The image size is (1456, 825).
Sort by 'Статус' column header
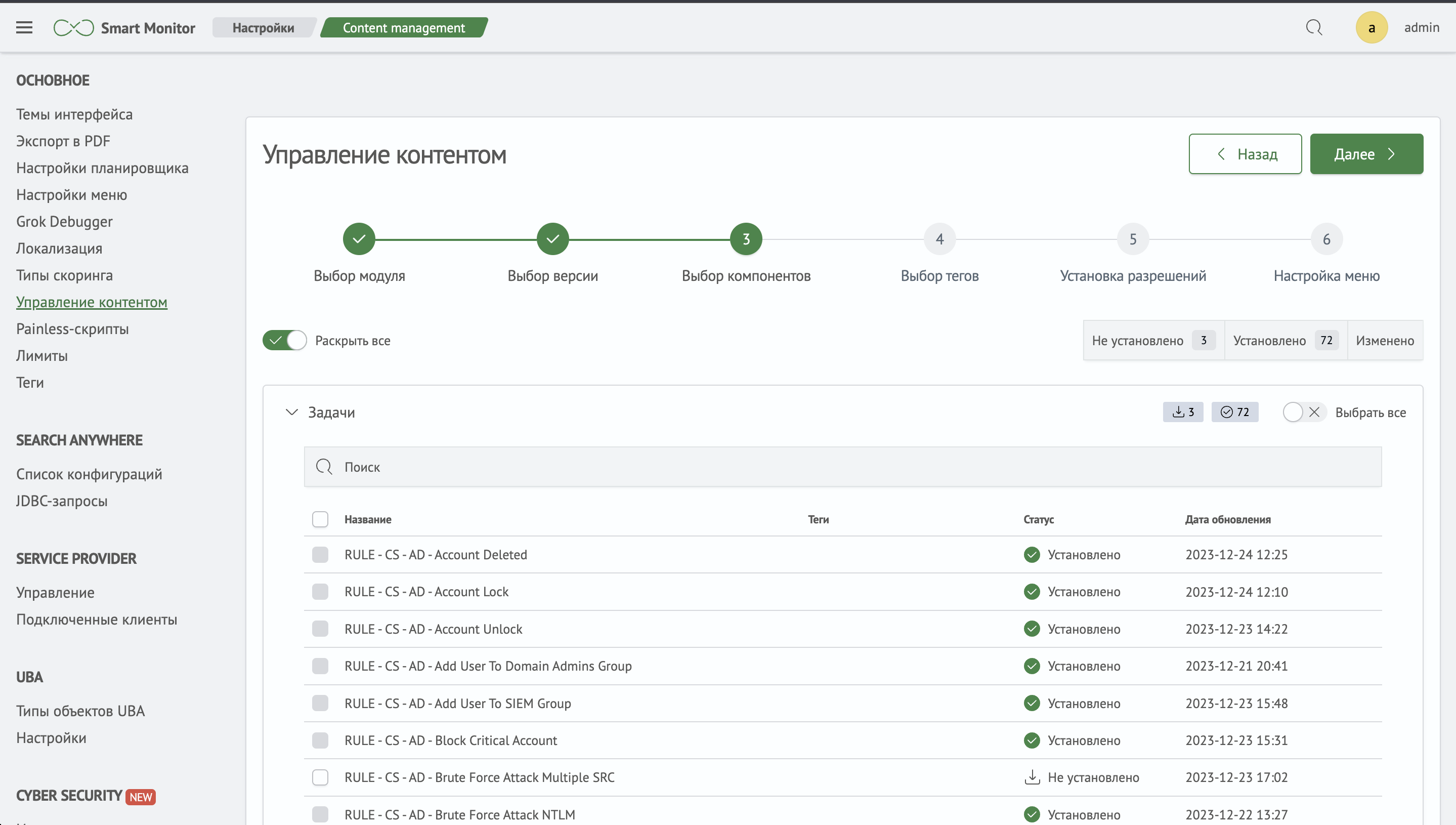click(x=1039, y=519)
